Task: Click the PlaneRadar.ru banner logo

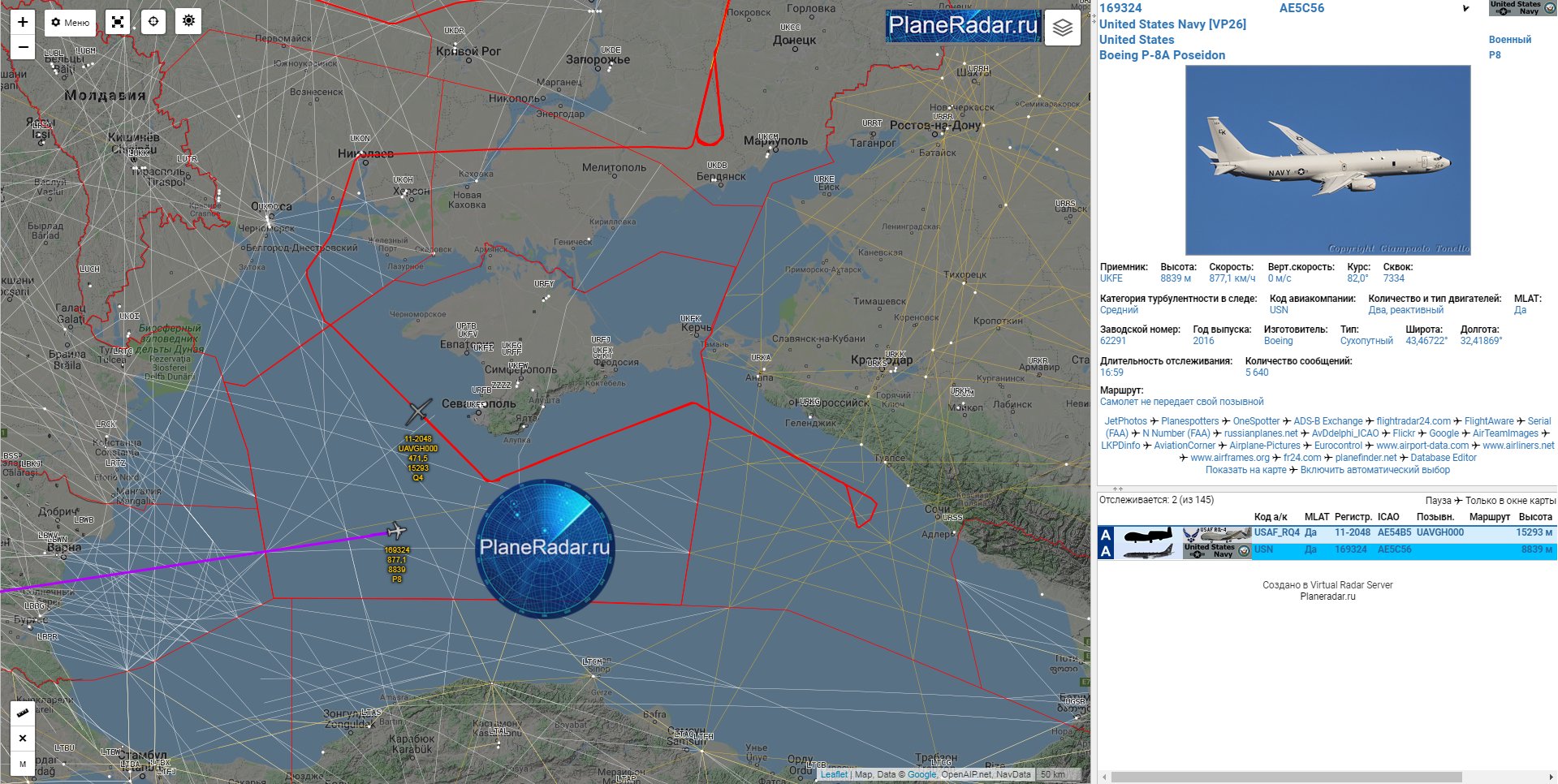Action: pyautogui.click(x=963, y=26)
